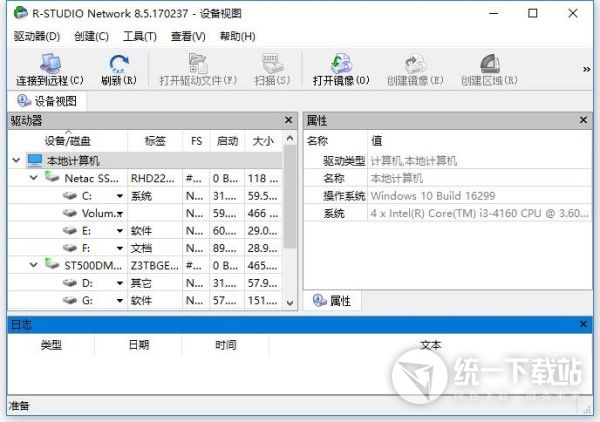Open the Create (创建(C)) menu
This screenshot has width=600, height=422.
pyautogui.click(x=91, y=36)
